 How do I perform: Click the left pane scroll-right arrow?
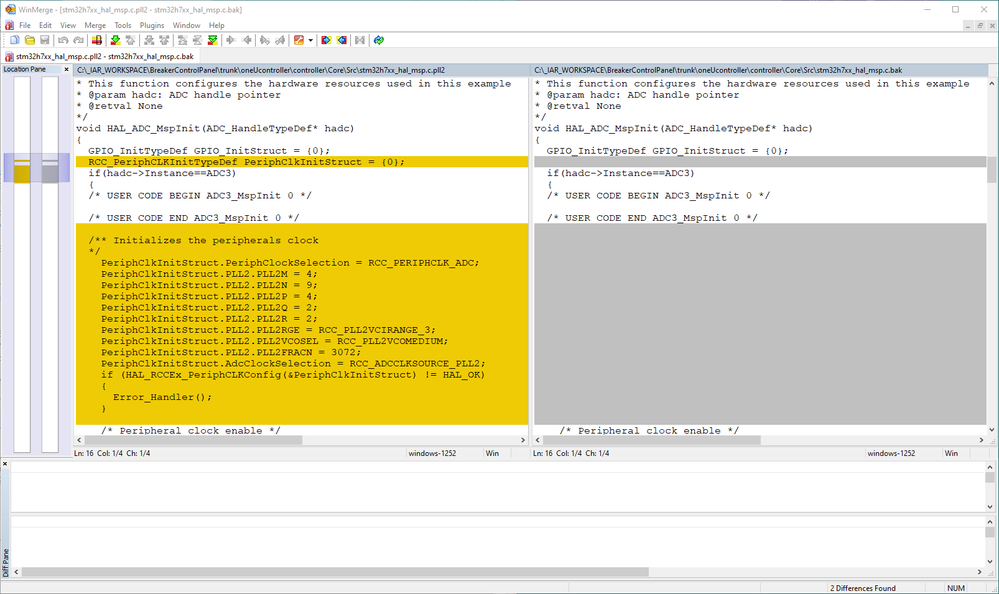tap(523, 440)
